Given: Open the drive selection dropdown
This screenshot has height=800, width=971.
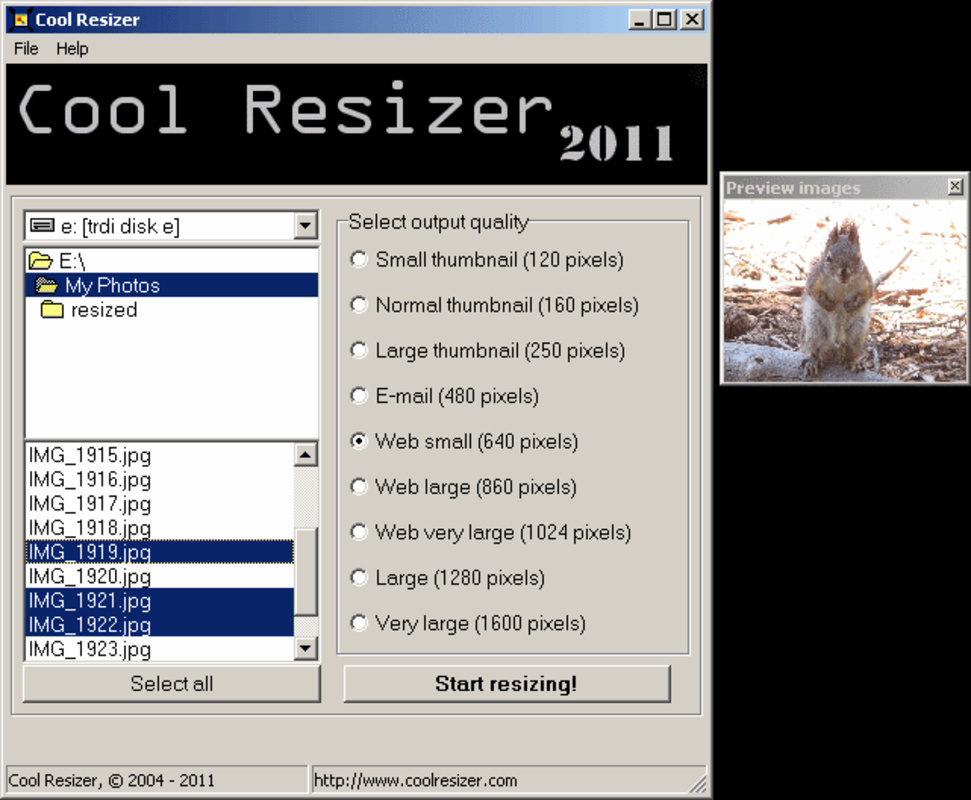Looking at the screenshot, I should pyautogui.click(x=306, y=226).
